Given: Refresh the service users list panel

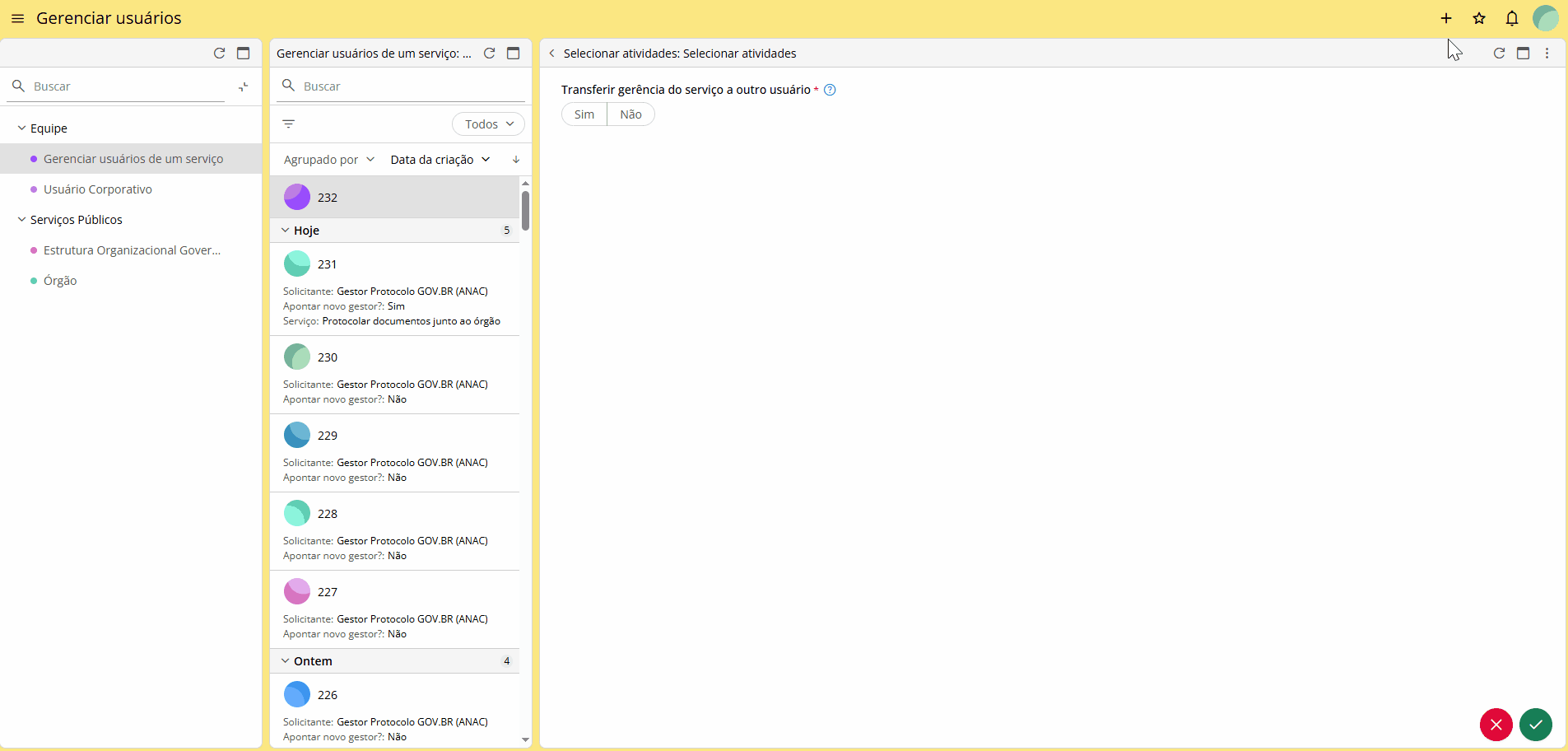Looking at the screenshot, I should click(x=489, y=53).
